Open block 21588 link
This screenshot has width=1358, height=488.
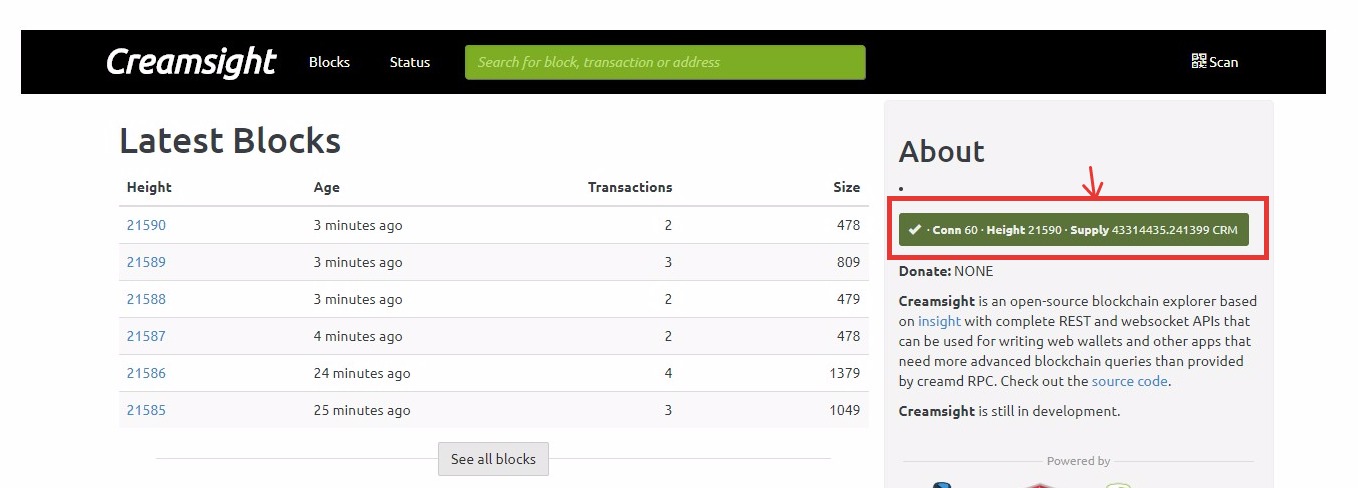146,299
